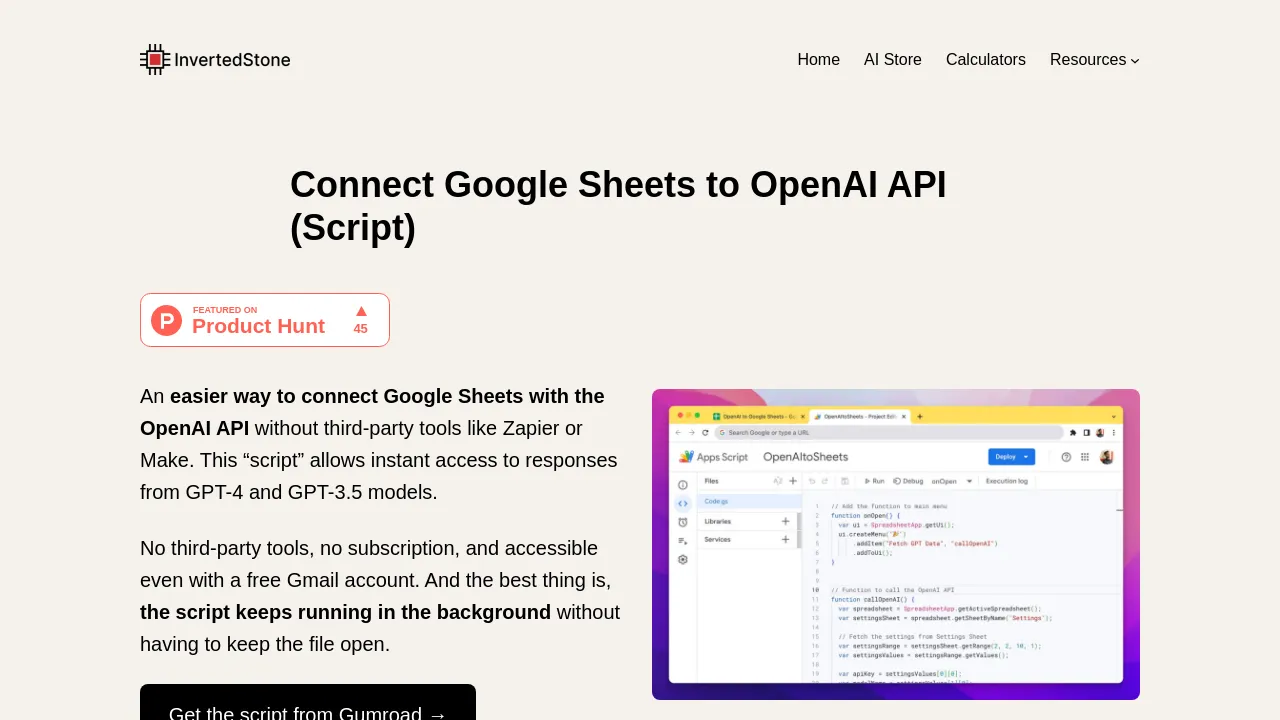Open the Executions icon in the sidebar
Image resolution: width=1280 pixels, height=720 pixels.
(x=682, y=540)
